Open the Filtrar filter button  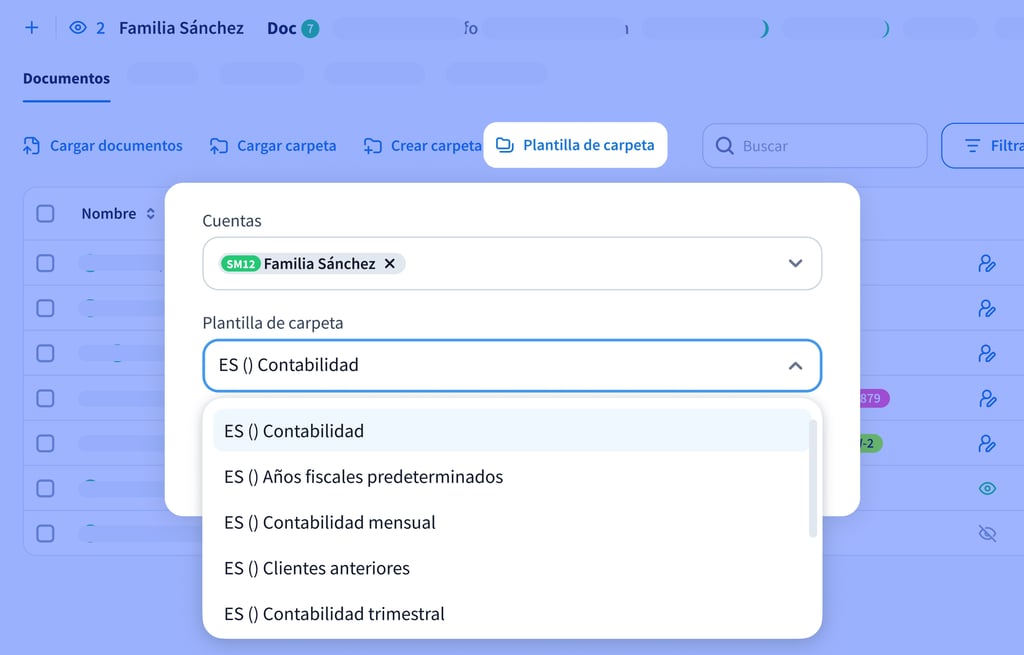(985, 146)
